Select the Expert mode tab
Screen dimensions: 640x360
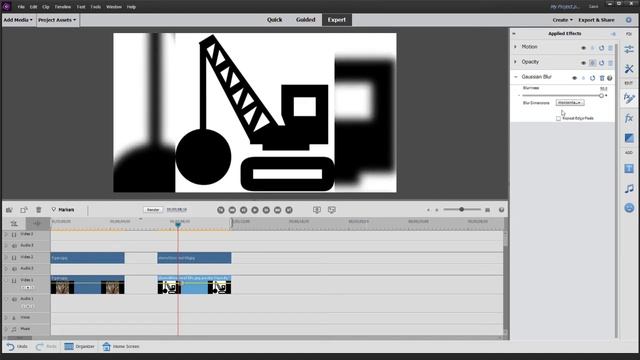coord(337,20)
